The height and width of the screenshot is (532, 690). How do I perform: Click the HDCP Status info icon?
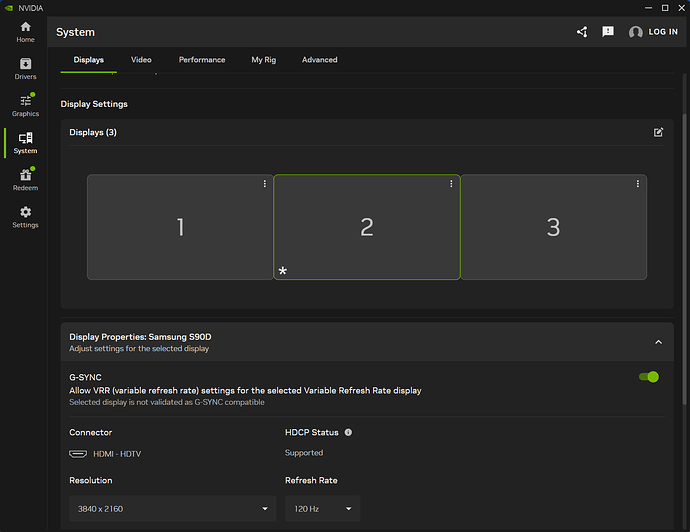click(x=348, y=433)
